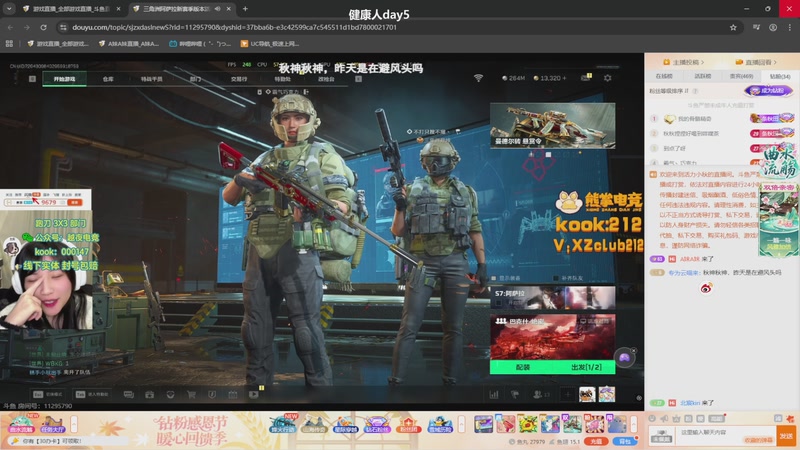Open the in-game camera icon
800x450 pixels.
(x=149, y=394)
